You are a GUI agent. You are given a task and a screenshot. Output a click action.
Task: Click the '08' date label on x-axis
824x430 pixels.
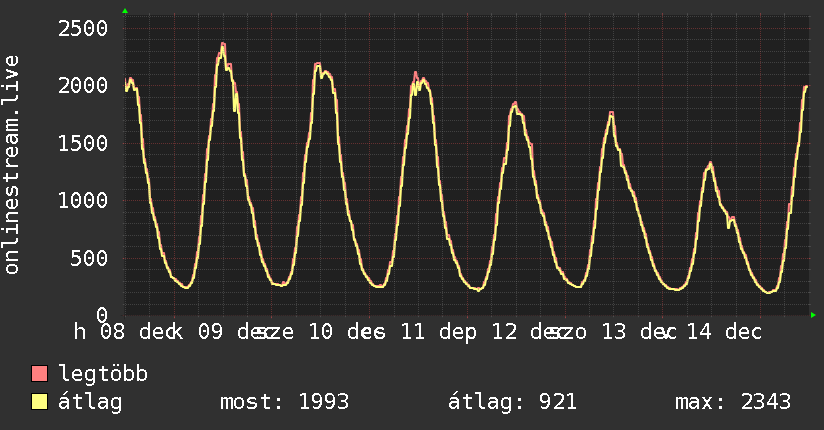point(112,331)
